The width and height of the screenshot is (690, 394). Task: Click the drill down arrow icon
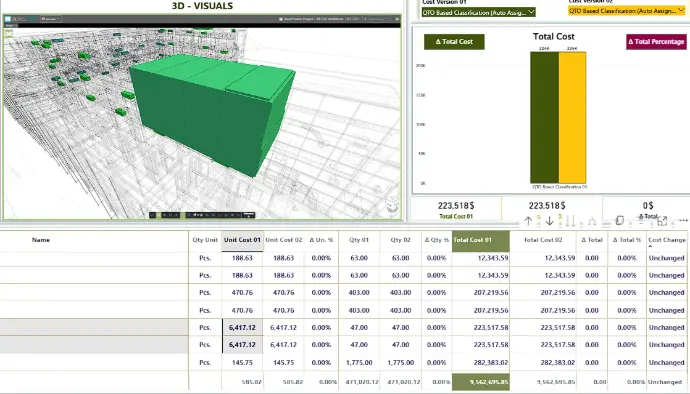click(549, 221)
